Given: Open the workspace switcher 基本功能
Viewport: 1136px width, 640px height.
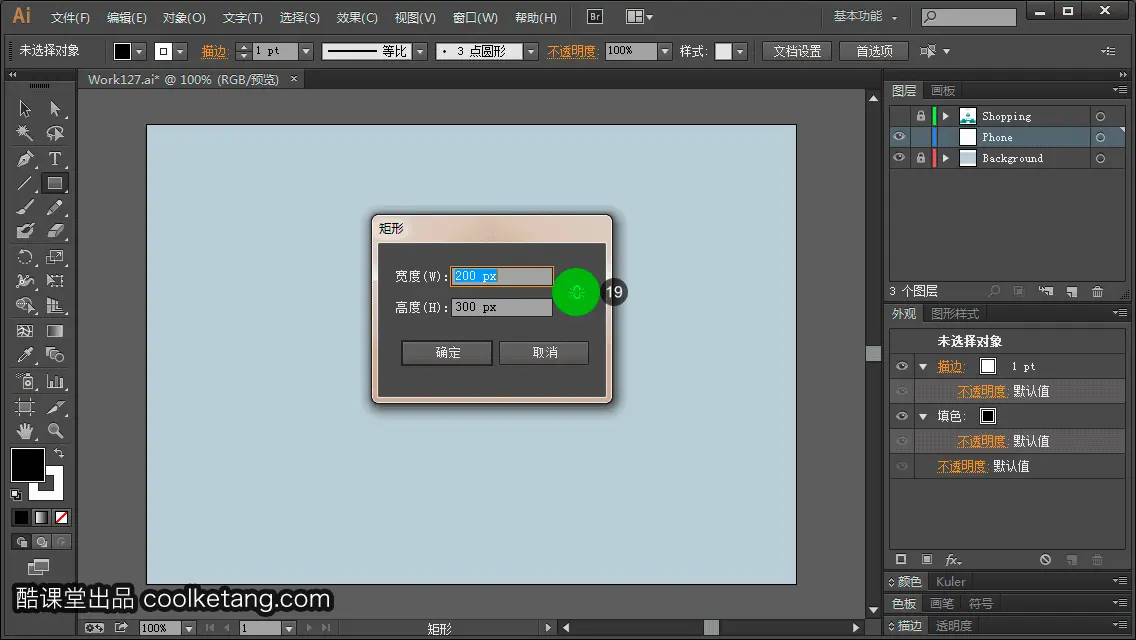Looking at the screenshot, I should [x=865, y=16].
